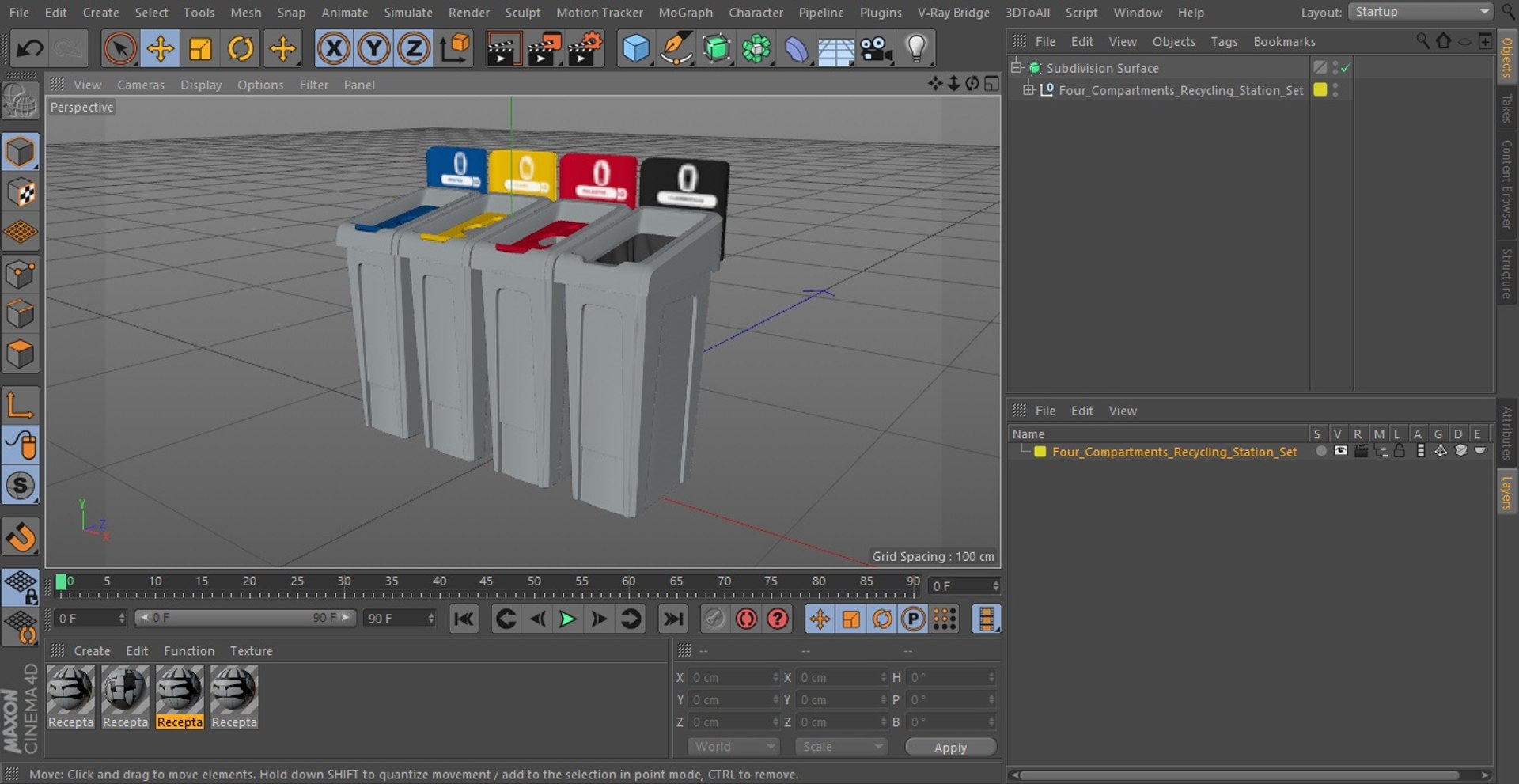The image size is (1519, 784).
Task: Play the animation forward
Action: click(567, 619)
